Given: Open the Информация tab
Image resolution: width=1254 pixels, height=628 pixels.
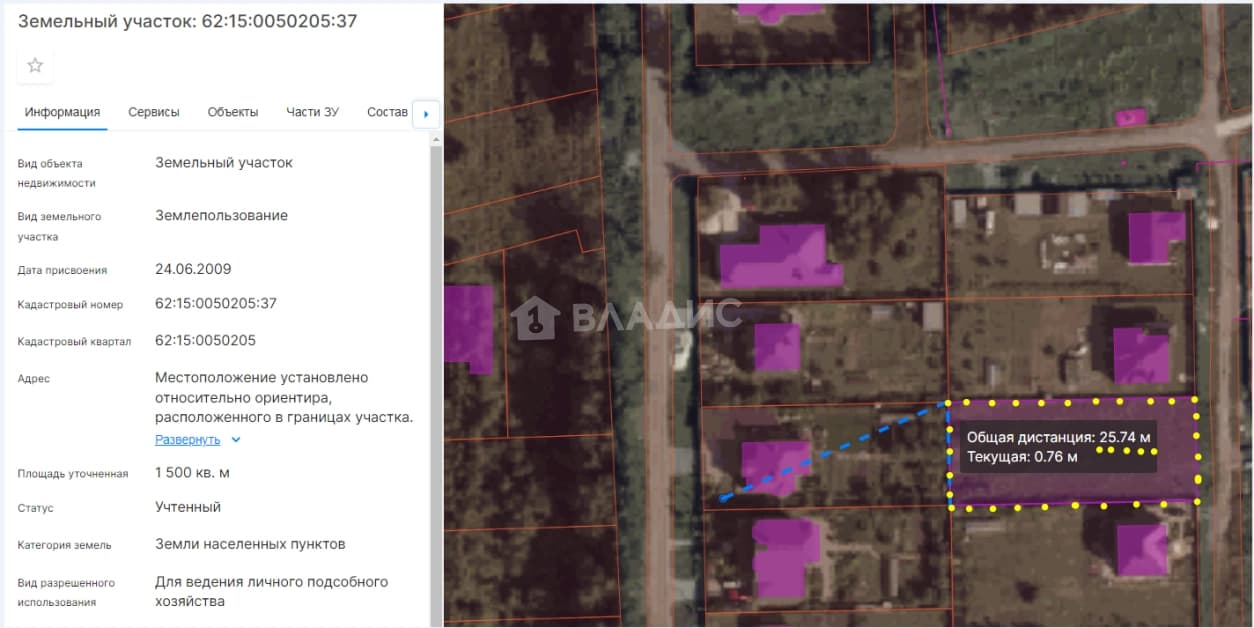Looking at the screenshot, I should [62, 112].
